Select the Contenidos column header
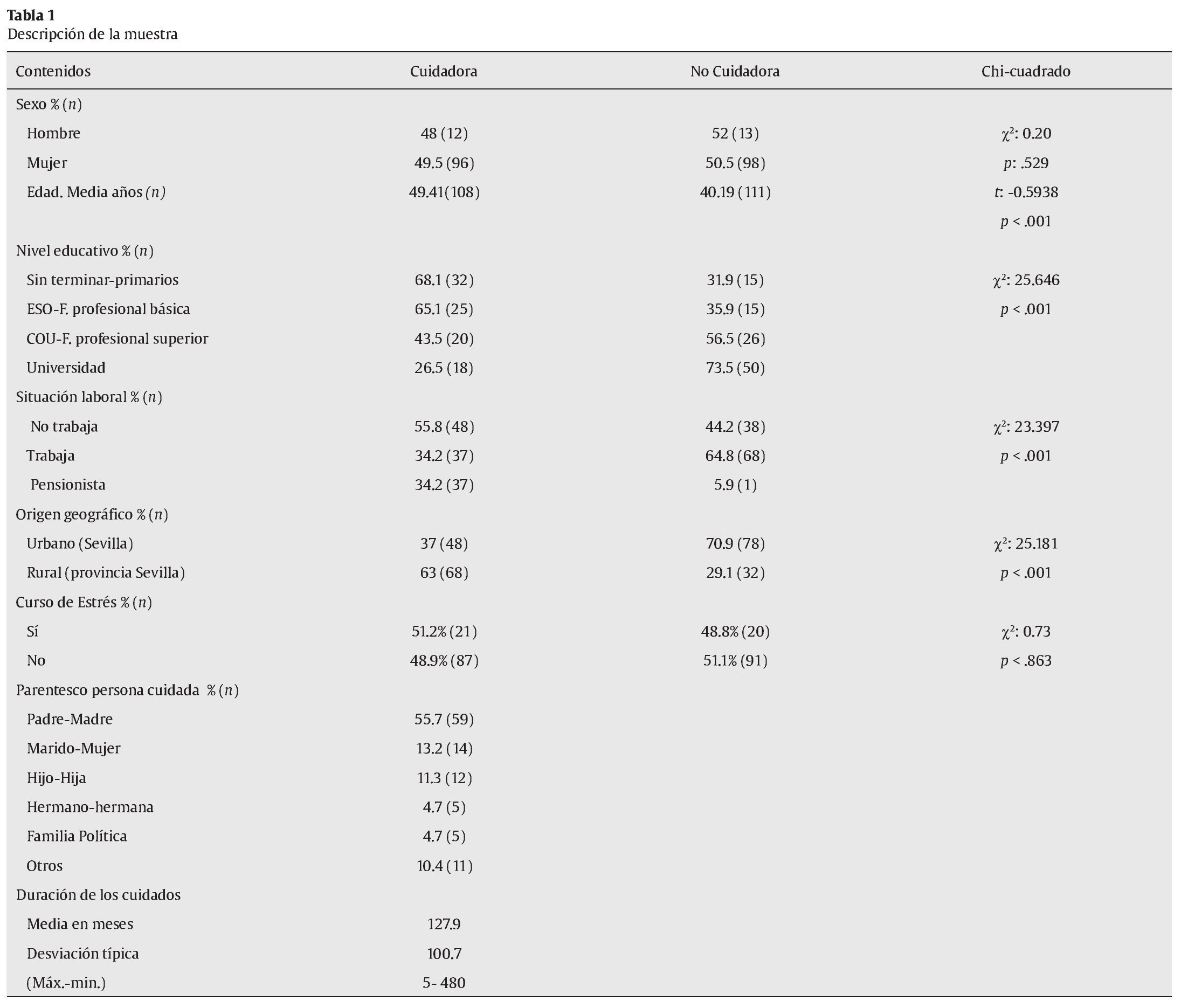The image size is (1181, 1008). 53,71
